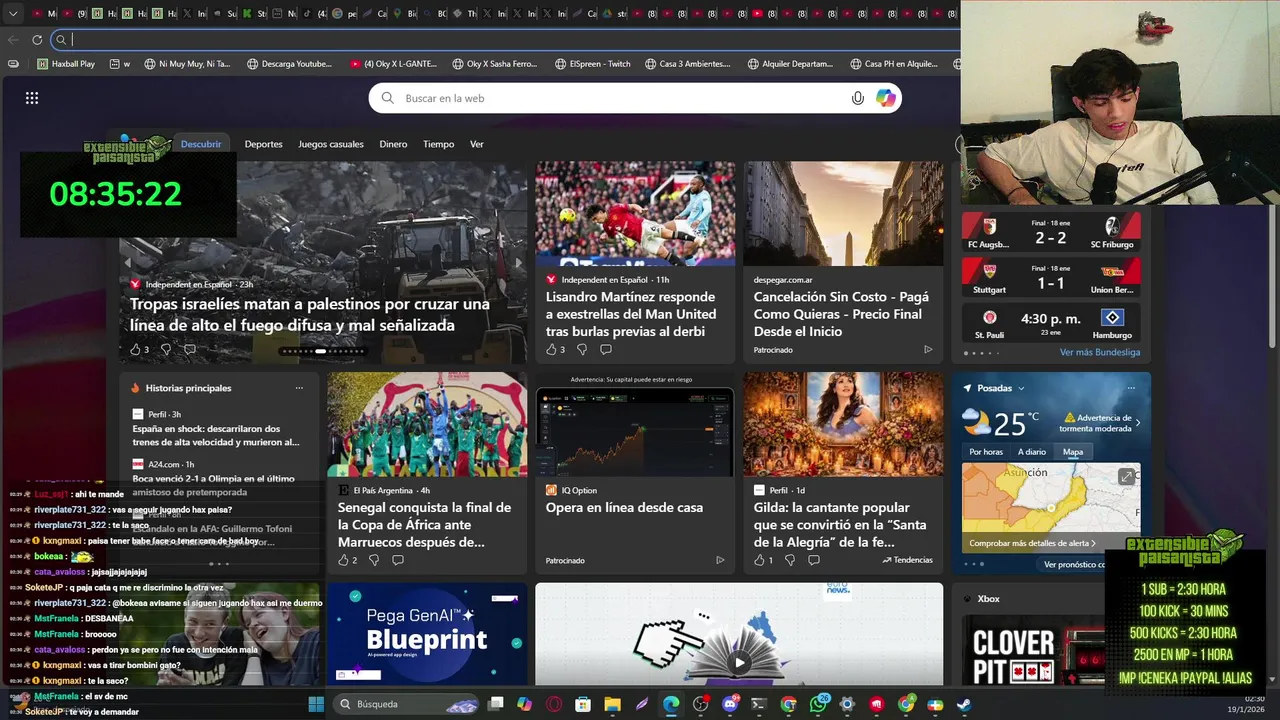Open the apps grid launcher icon
Image resolution: width=1280 pixels, height=720 pixels.
pyautogui.click(x=32, y=98)
